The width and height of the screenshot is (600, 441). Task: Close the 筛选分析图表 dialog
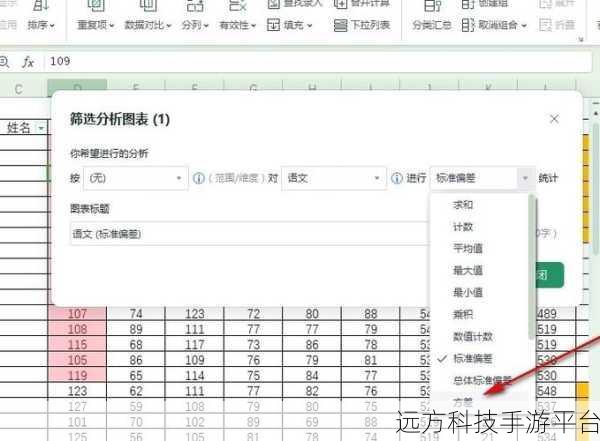pyautogui.click(x=554, y=119)
